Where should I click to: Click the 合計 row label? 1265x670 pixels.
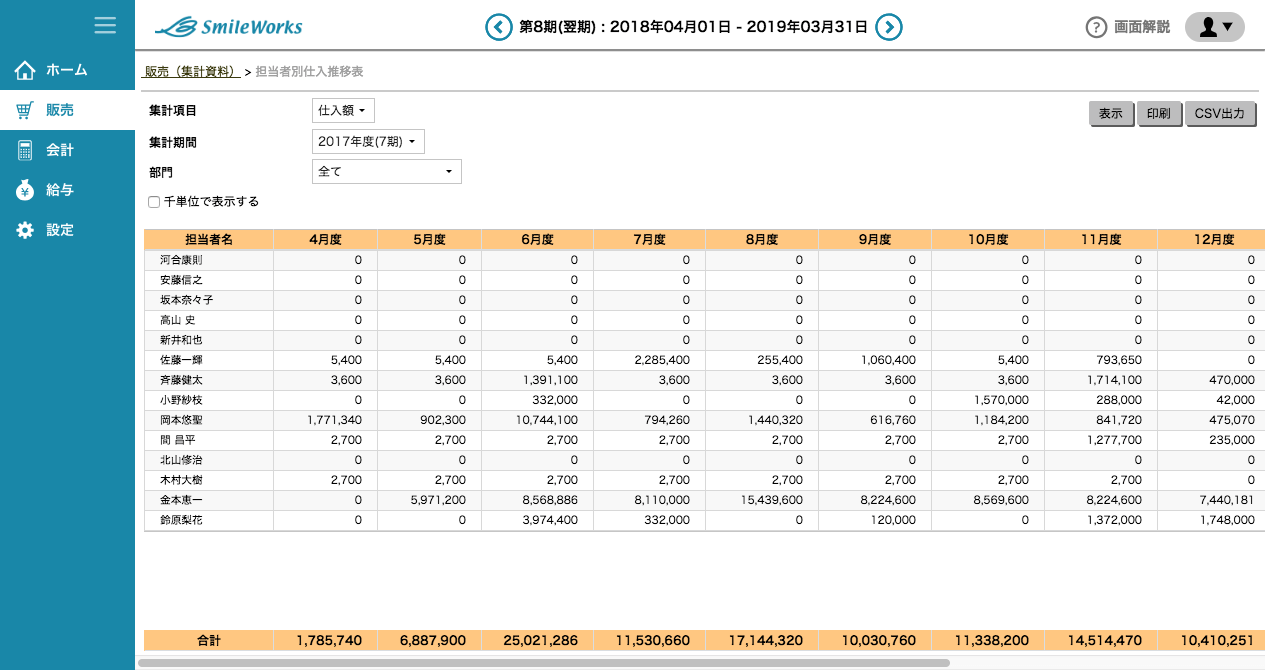209,640
